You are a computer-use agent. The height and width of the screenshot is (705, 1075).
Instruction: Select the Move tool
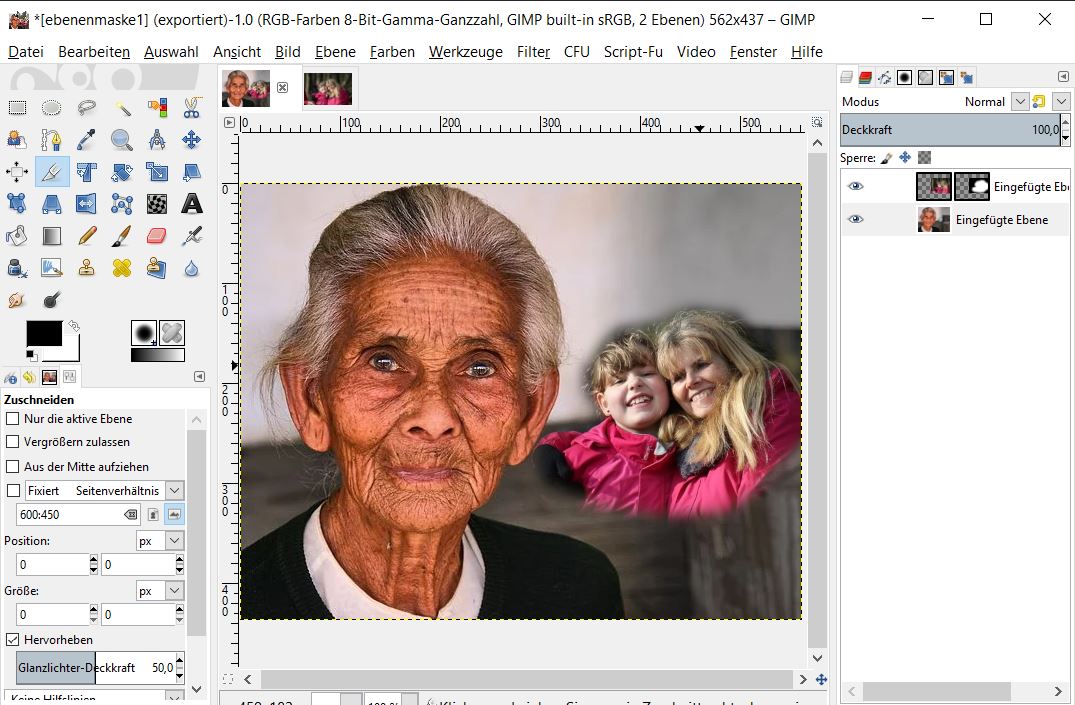click(191, 140)
